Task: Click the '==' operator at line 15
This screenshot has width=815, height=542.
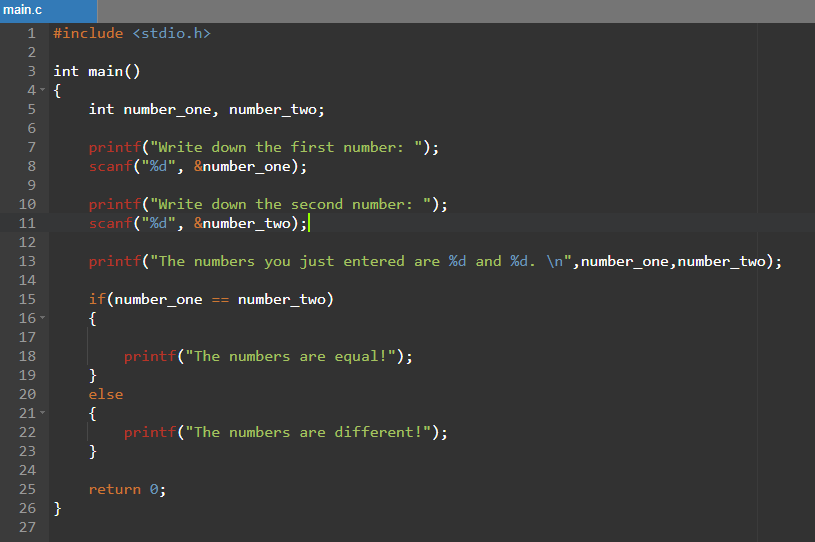Action: pos(220,300)
